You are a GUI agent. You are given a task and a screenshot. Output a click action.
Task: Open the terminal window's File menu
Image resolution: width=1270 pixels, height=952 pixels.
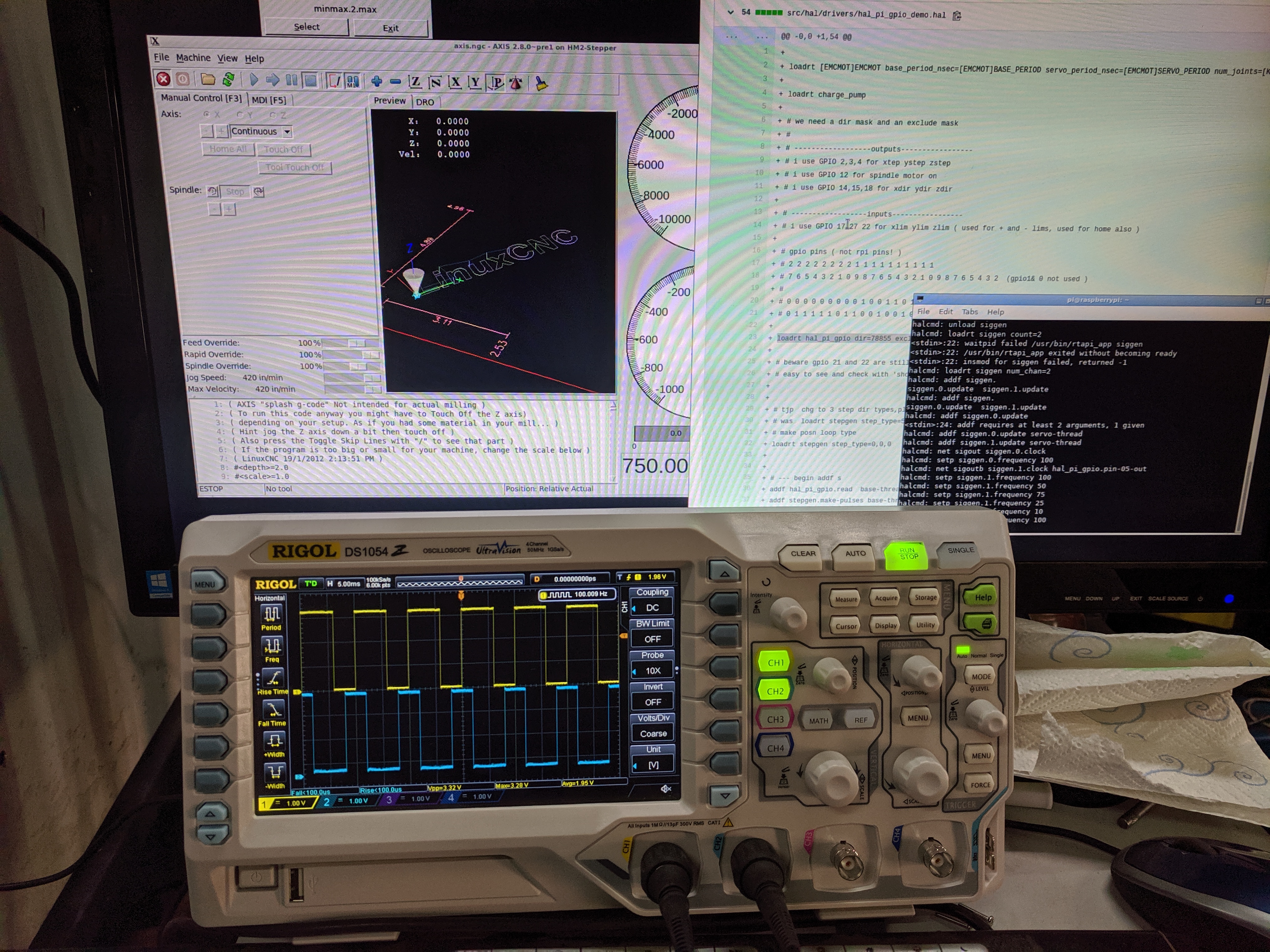coord(923,312)
